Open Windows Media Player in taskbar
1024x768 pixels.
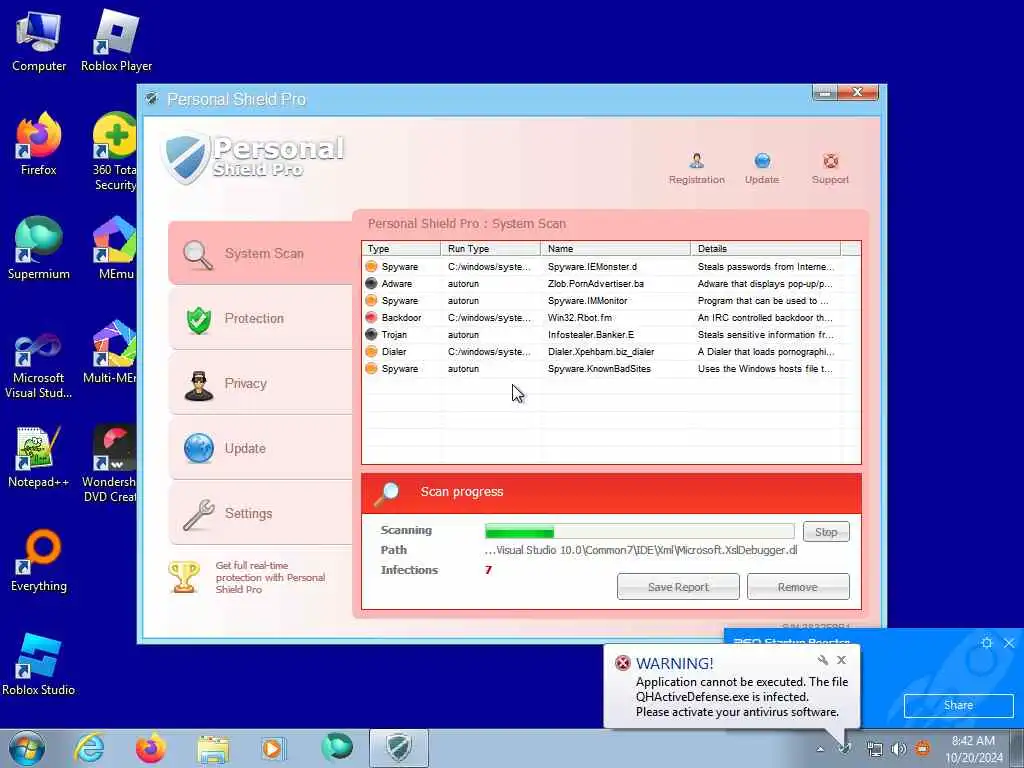tap(273, 748)
